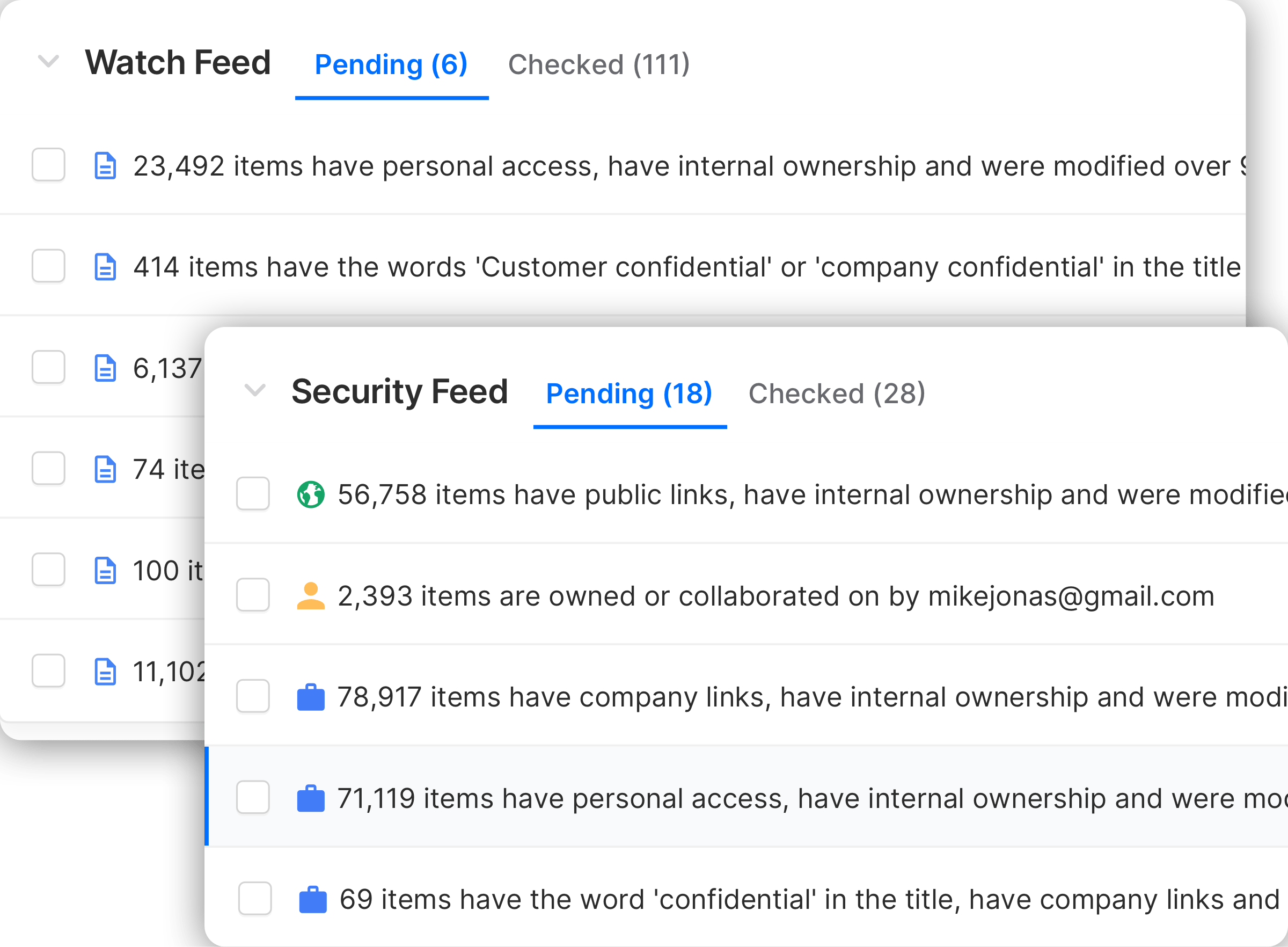Image resolution: width=1288 pixels, height=947 pixels.
Task: Tick checkbox for 2,393 items owned row
Action: pos(253,595)
